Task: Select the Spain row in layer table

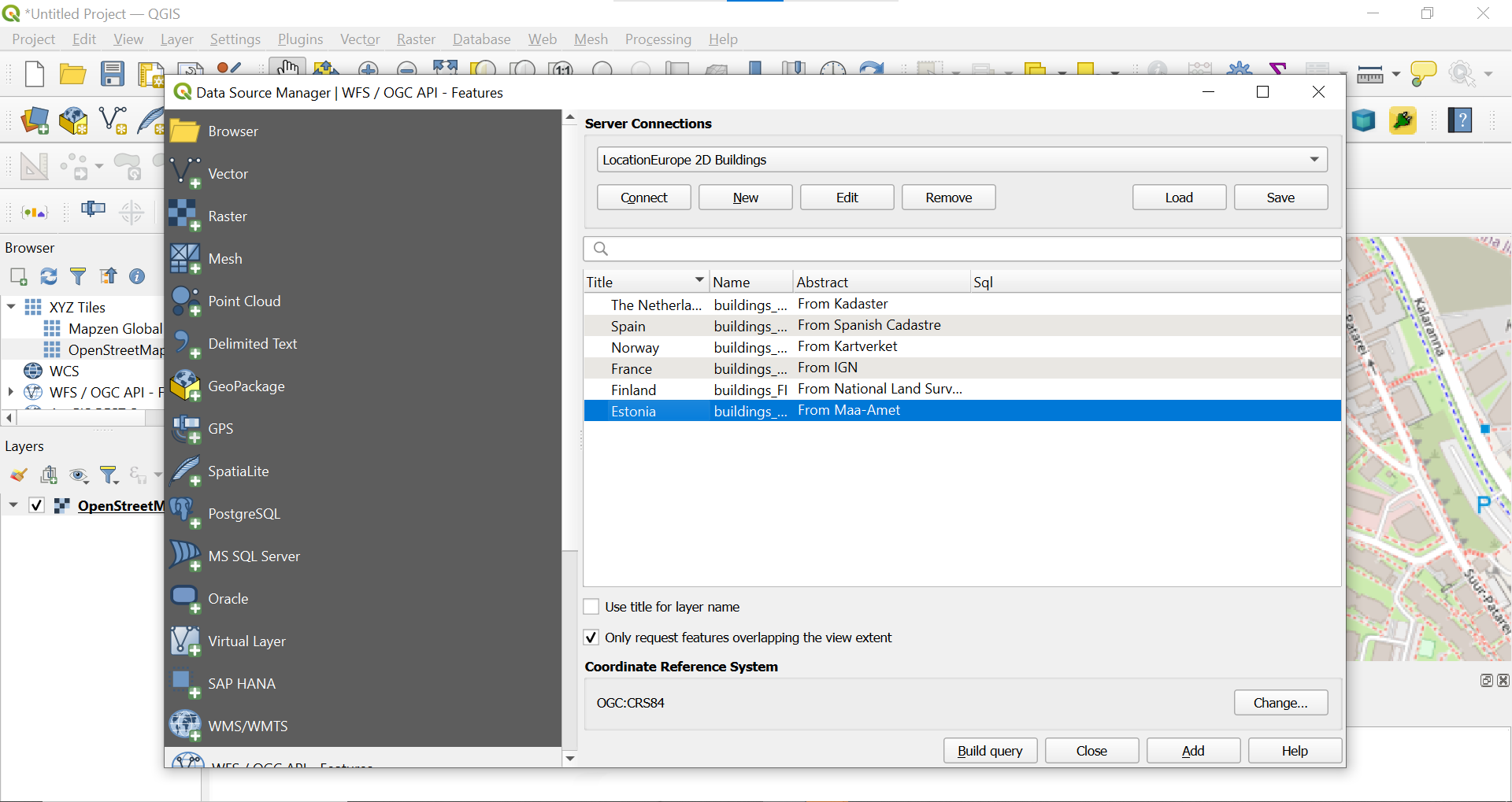Action: (962, 326)
